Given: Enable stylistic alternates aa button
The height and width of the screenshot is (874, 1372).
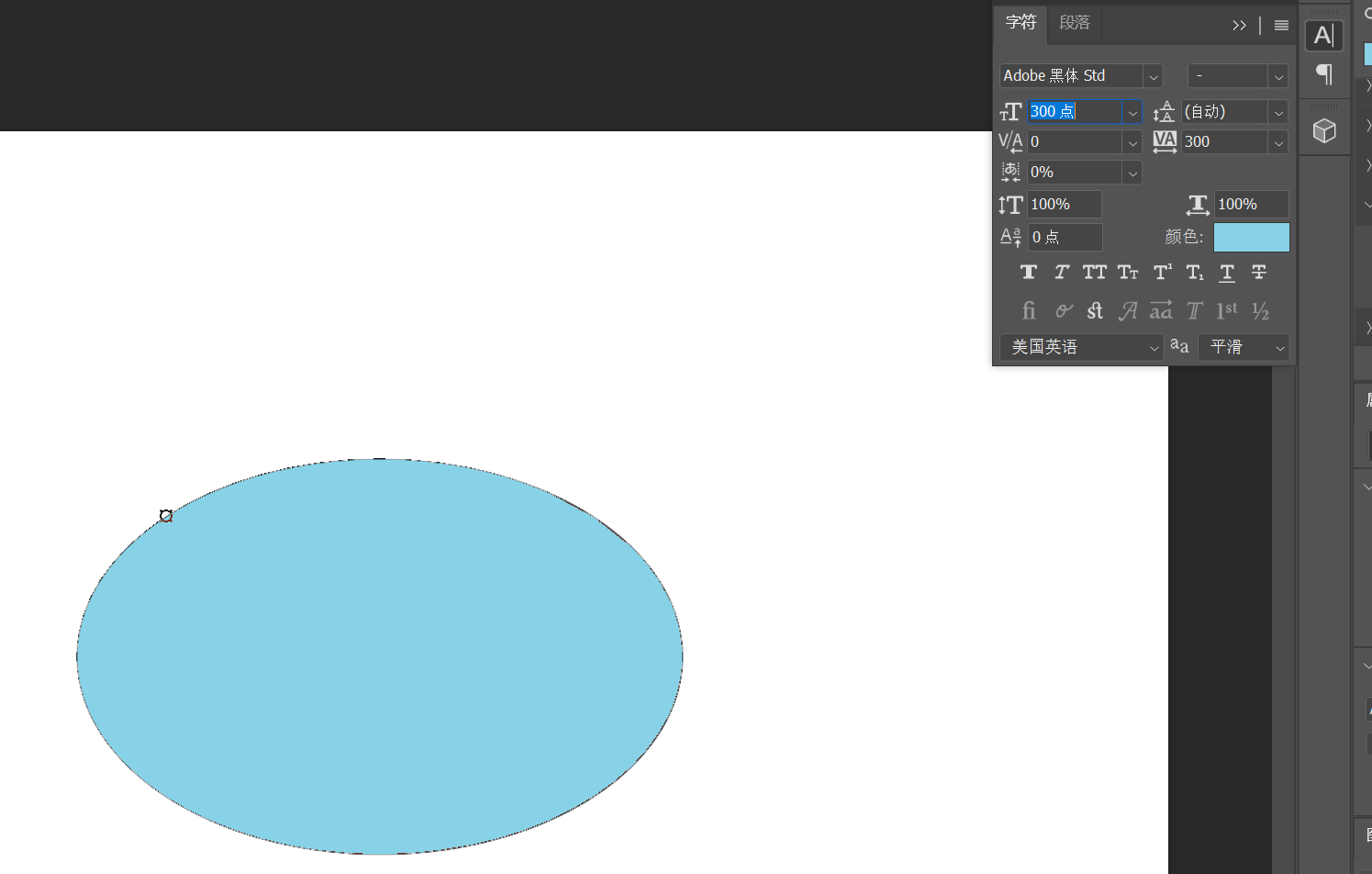Looking at the screenshot, I should point(1161,310).
